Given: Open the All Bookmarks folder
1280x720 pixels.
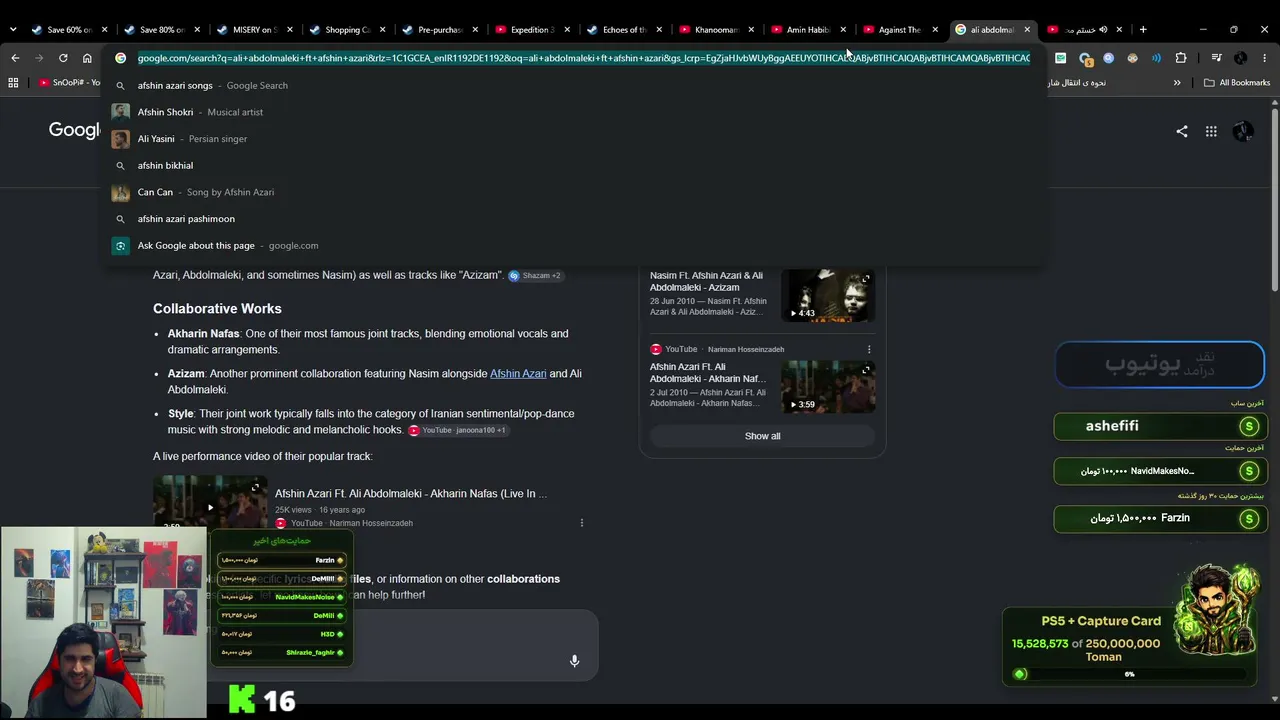Looking at the screenshot, I should [x=1237, y=83].
